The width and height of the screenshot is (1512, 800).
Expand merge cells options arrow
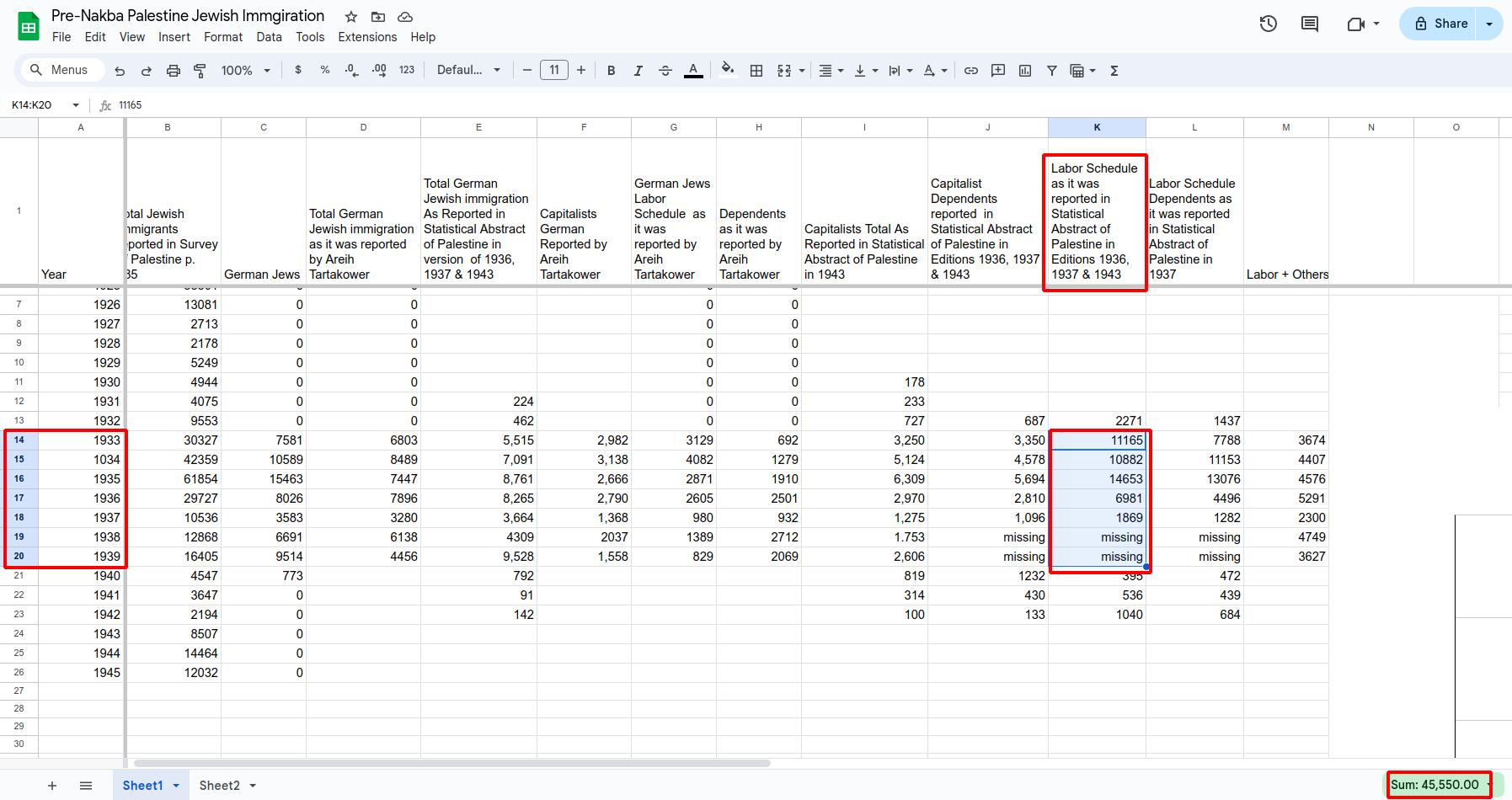[x=802, y=71]
